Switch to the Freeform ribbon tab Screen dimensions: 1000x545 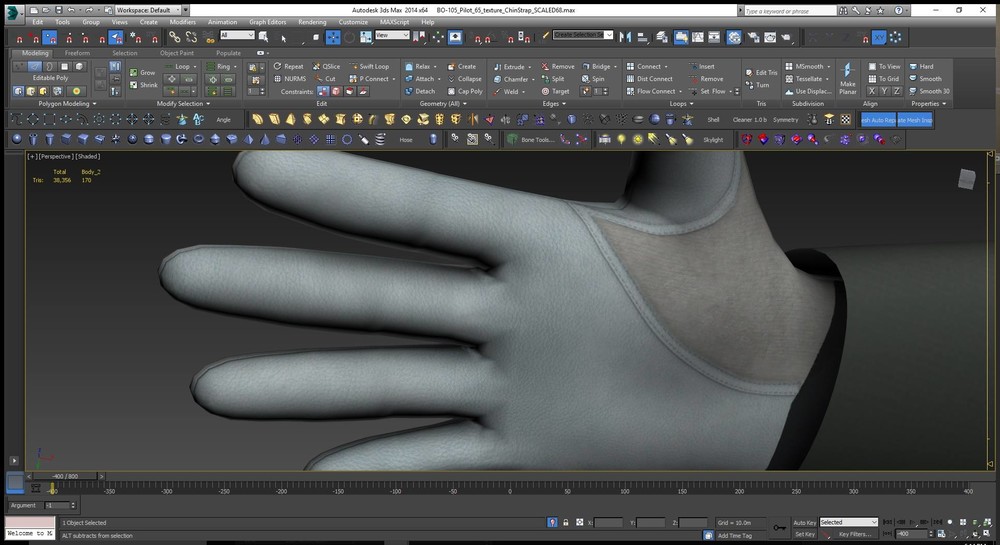pyautogui.click(x=78, y=53)
